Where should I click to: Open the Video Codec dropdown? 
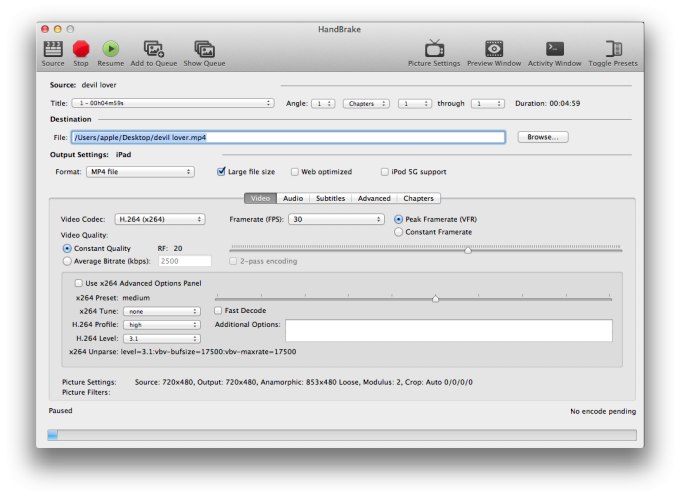[x=160, y=220]
